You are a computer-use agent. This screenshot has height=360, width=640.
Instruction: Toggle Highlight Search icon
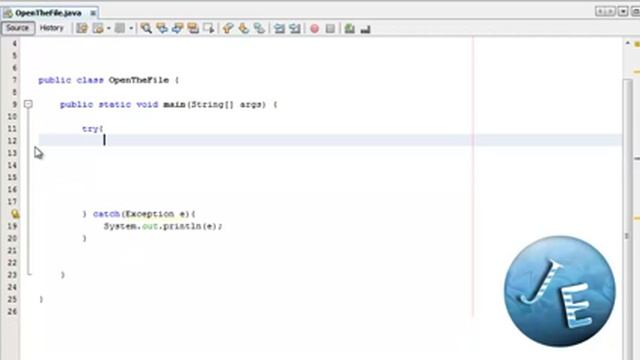pyautogui.click(x=193, y=28)
